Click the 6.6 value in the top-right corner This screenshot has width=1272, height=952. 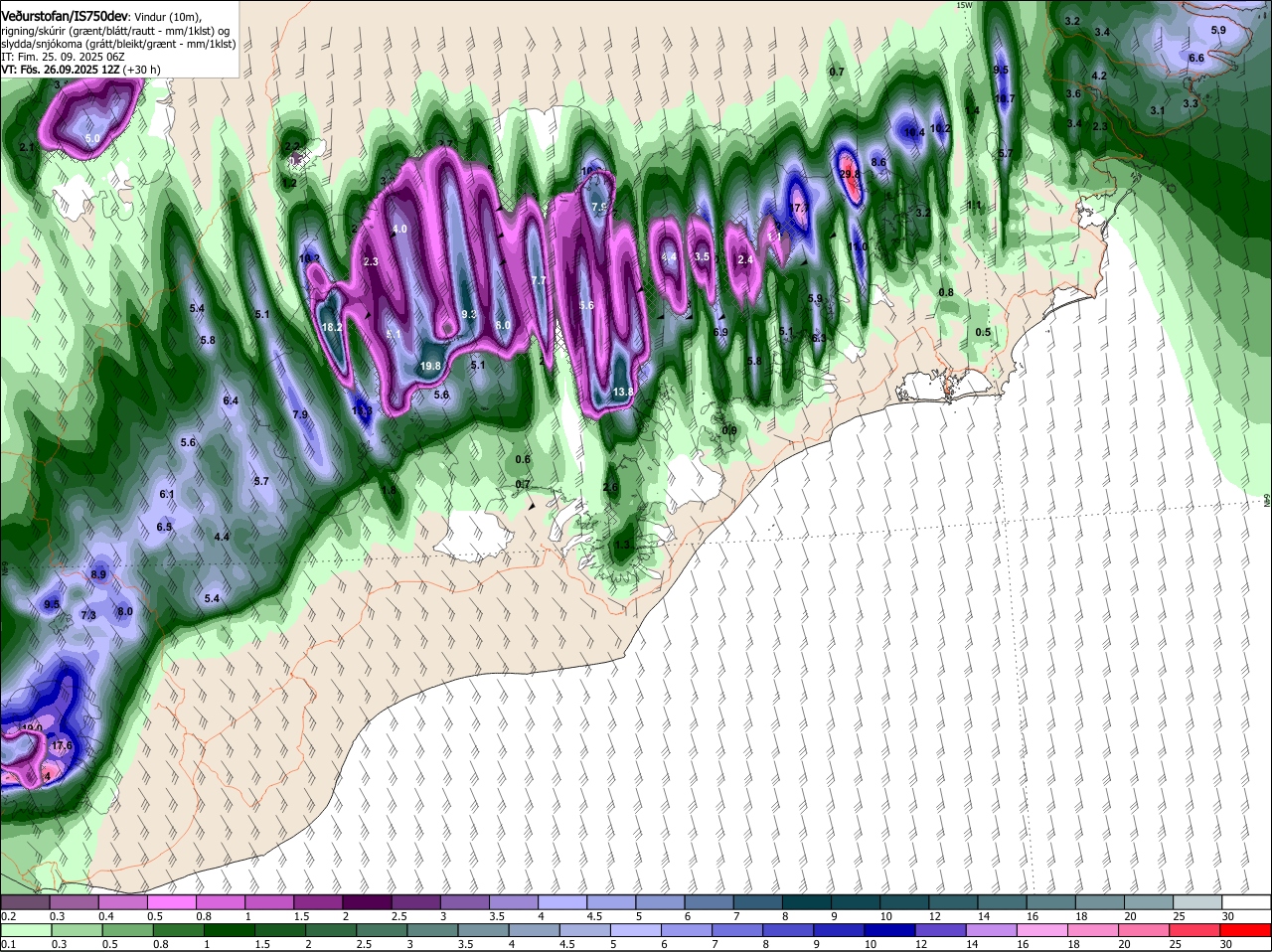pyautogui.click(x=1196, y=58)
